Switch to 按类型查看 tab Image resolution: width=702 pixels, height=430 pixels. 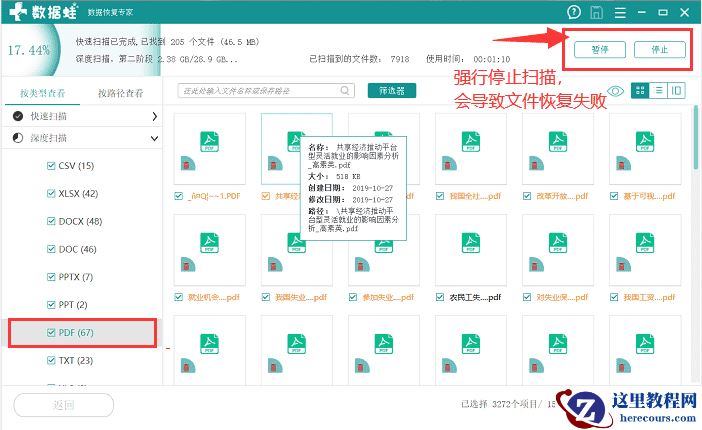43,93
